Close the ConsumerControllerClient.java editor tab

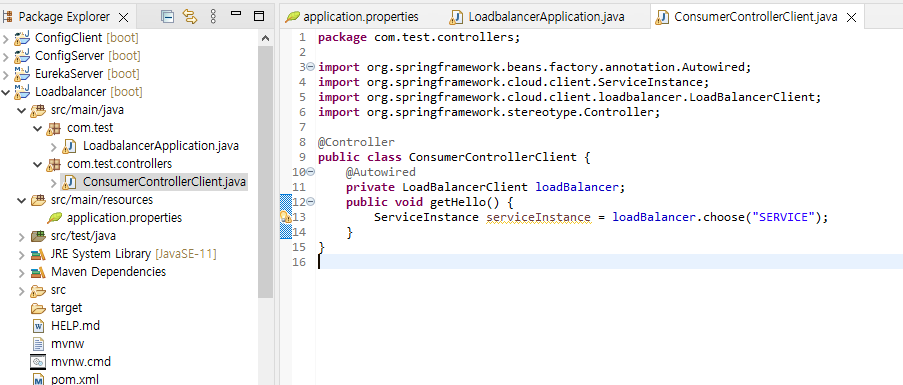851,17
